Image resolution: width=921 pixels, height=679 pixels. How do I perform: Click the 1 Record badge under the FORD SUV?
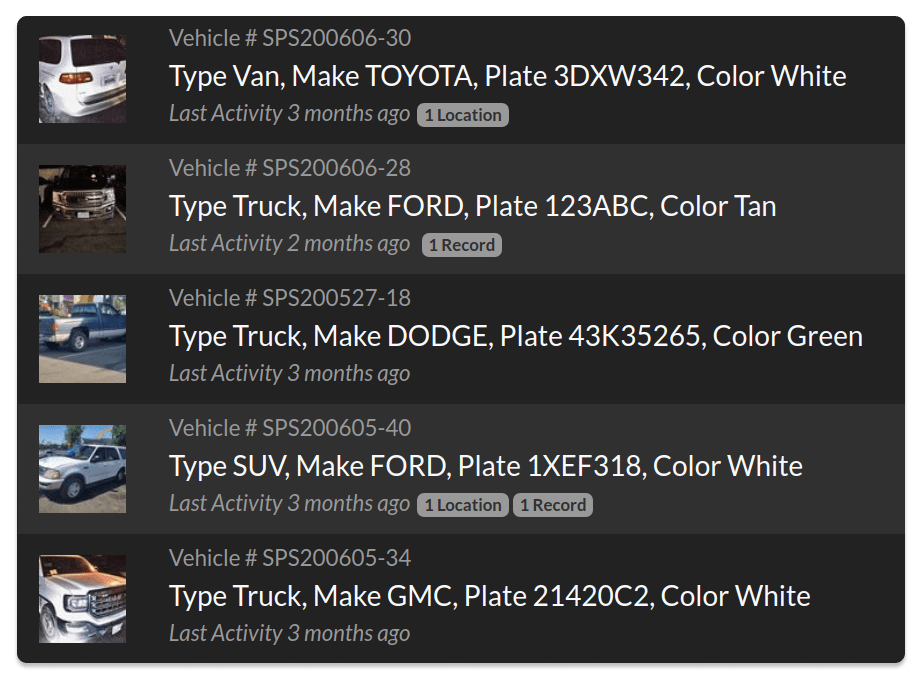tap(553, 504)
